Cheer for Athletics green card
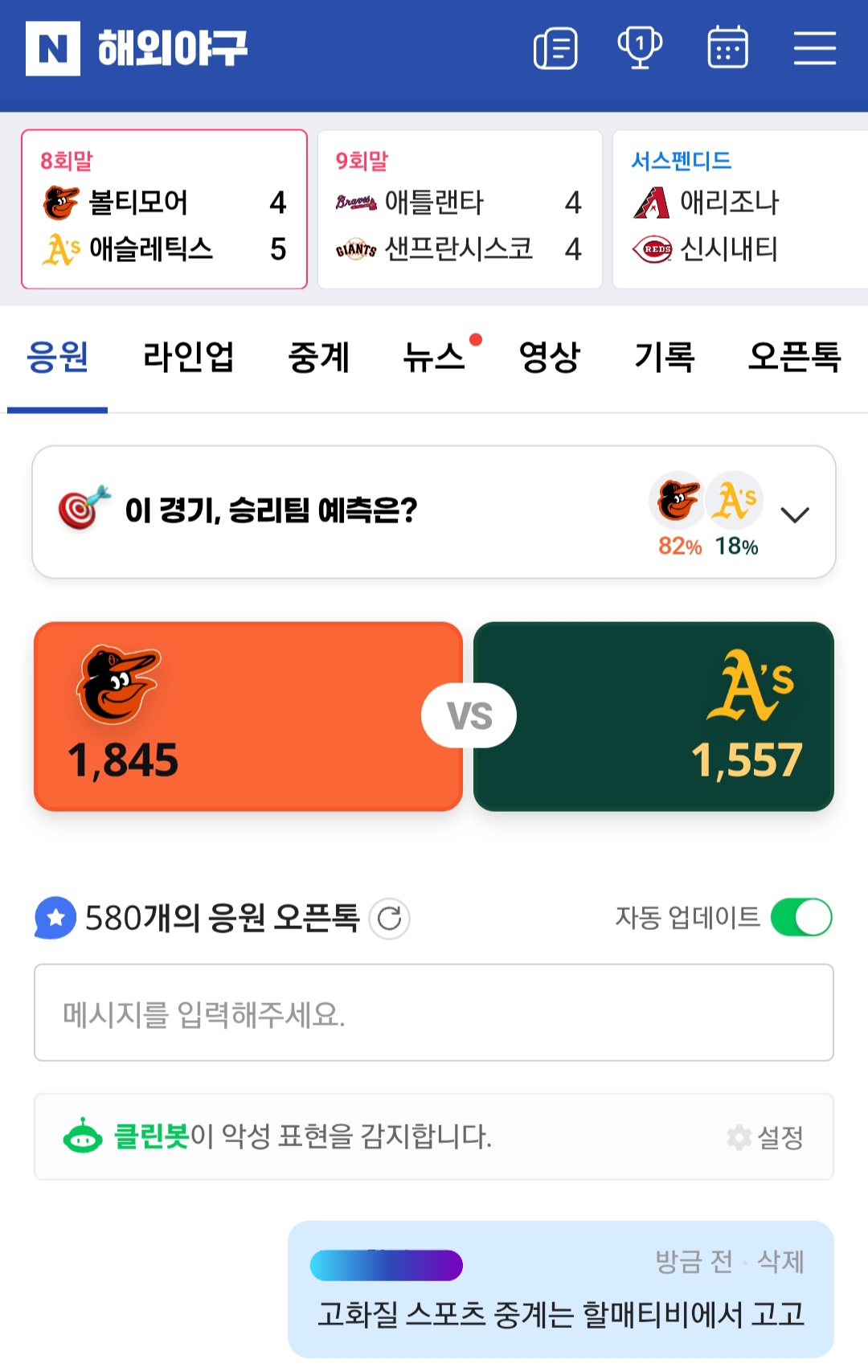The image size is (868, 1372). point(653,716)
